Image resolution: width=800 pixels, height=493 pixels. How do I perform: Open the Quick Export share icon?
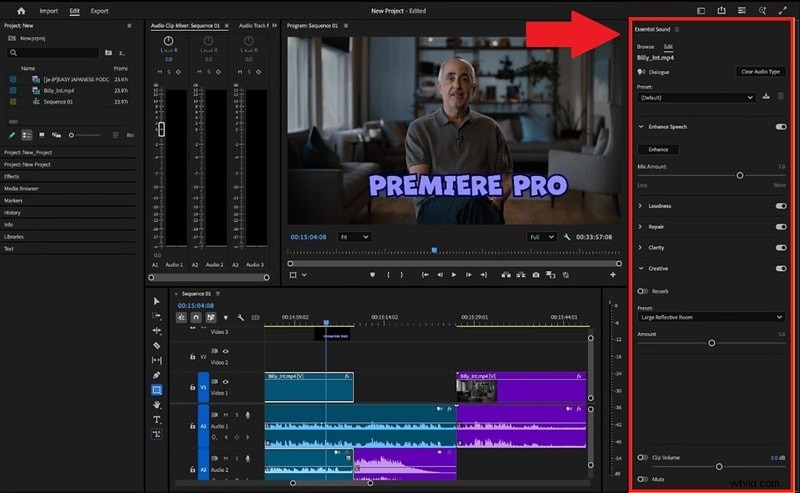click(x=721, y=10)
